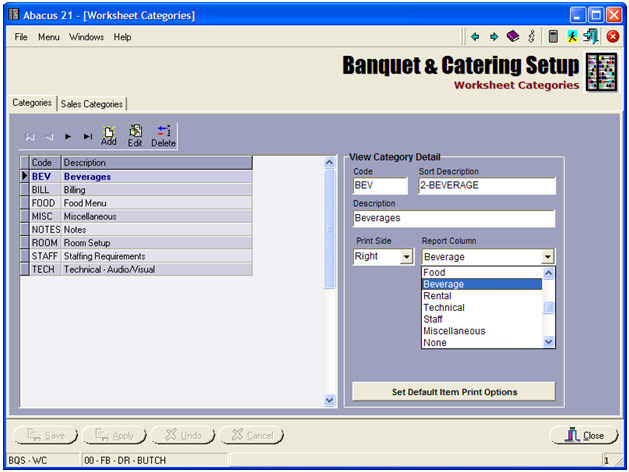
Task: Click the Undo button
Action: (183, 435)
